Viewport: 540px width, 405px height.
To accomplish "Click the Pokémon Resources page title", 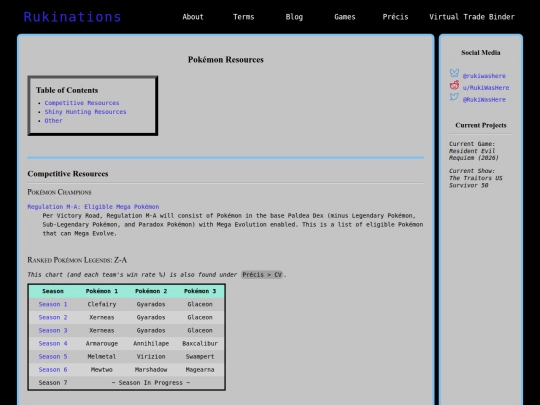I will click(x=226, y=60).
